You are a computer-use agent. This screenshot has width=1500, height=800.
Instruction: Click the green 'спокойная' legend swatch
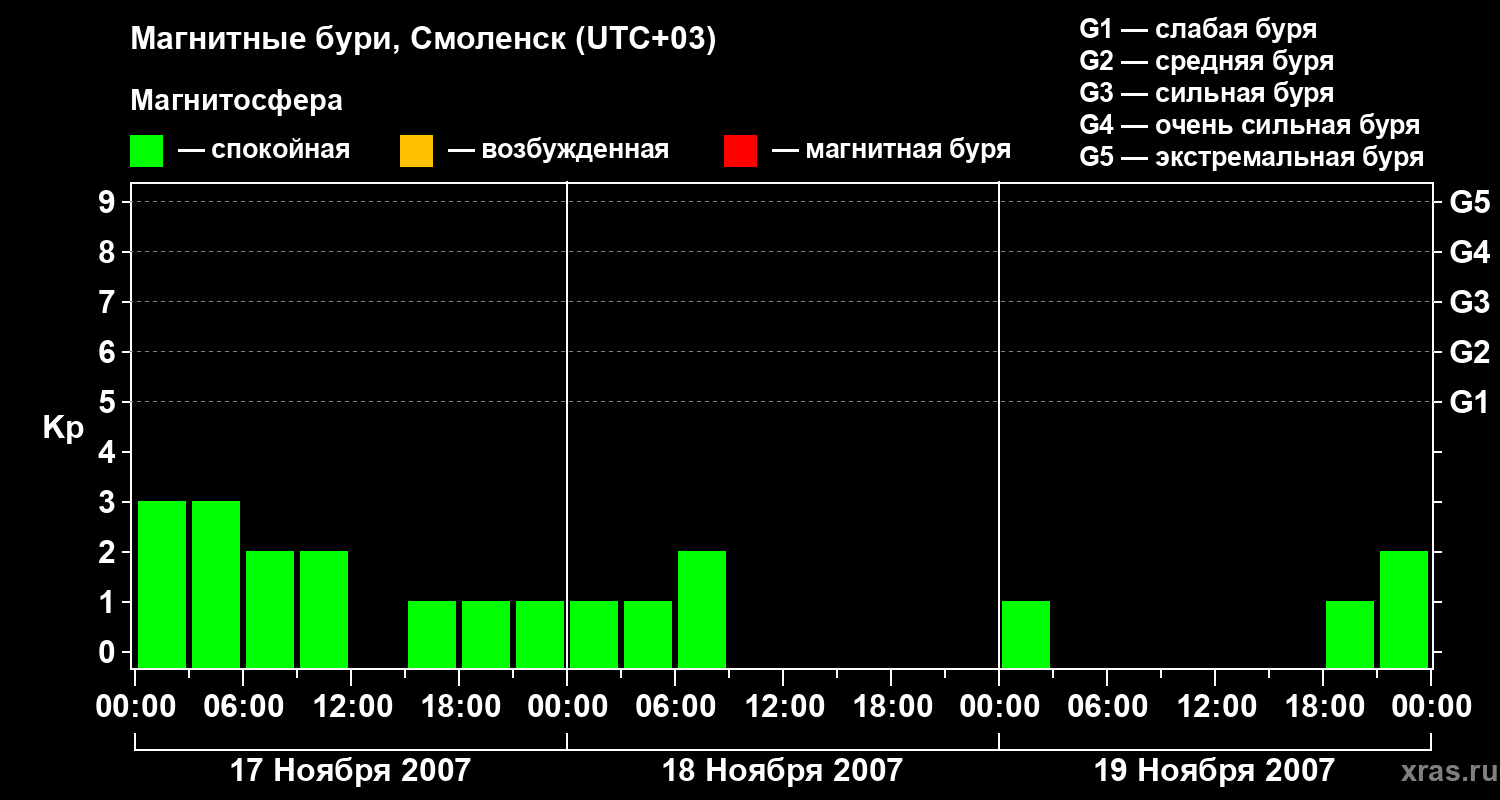146,151
